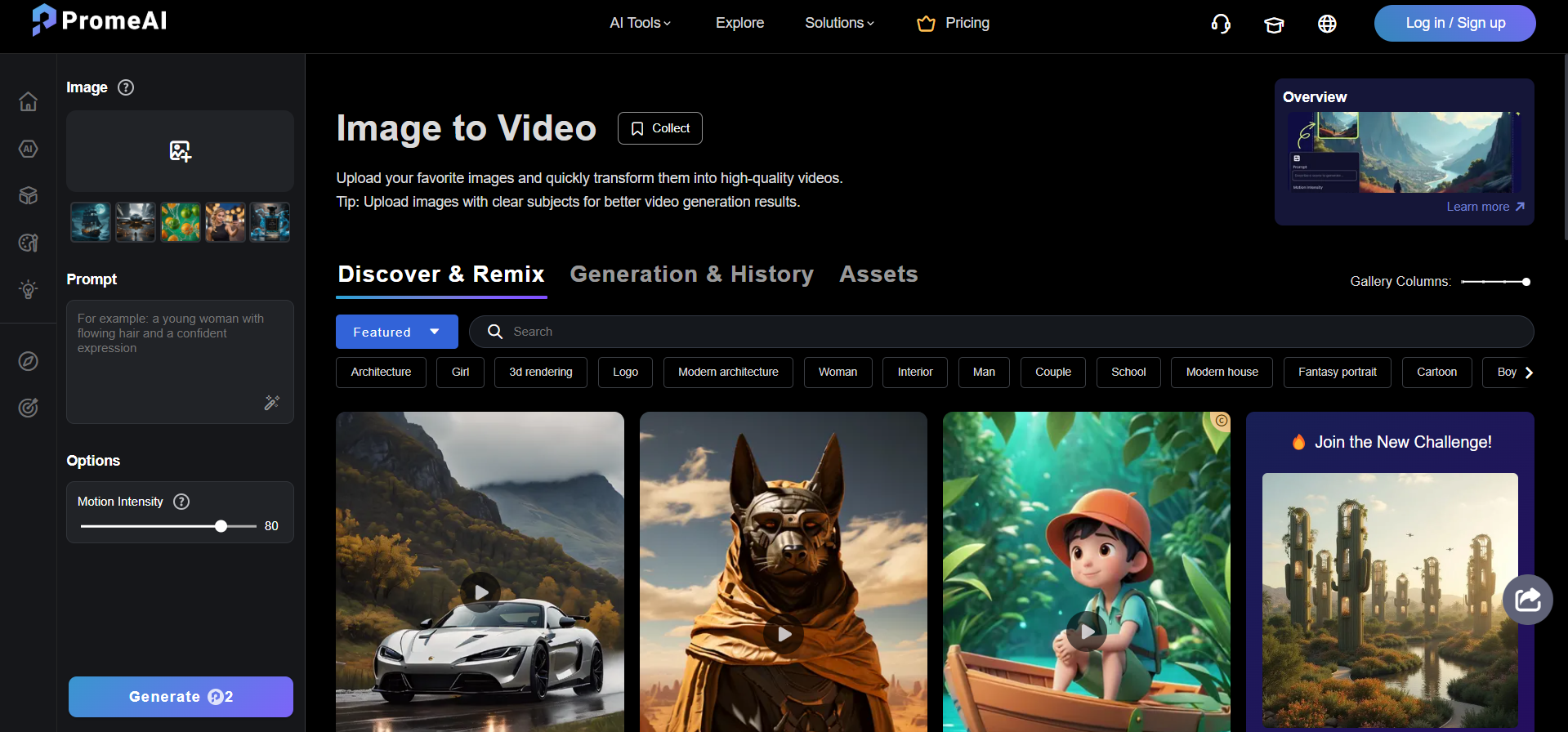Click the Motion Intensity help icon
Image resolution: width=1568 pixels, height=732 pixels.
click(181, 502)
